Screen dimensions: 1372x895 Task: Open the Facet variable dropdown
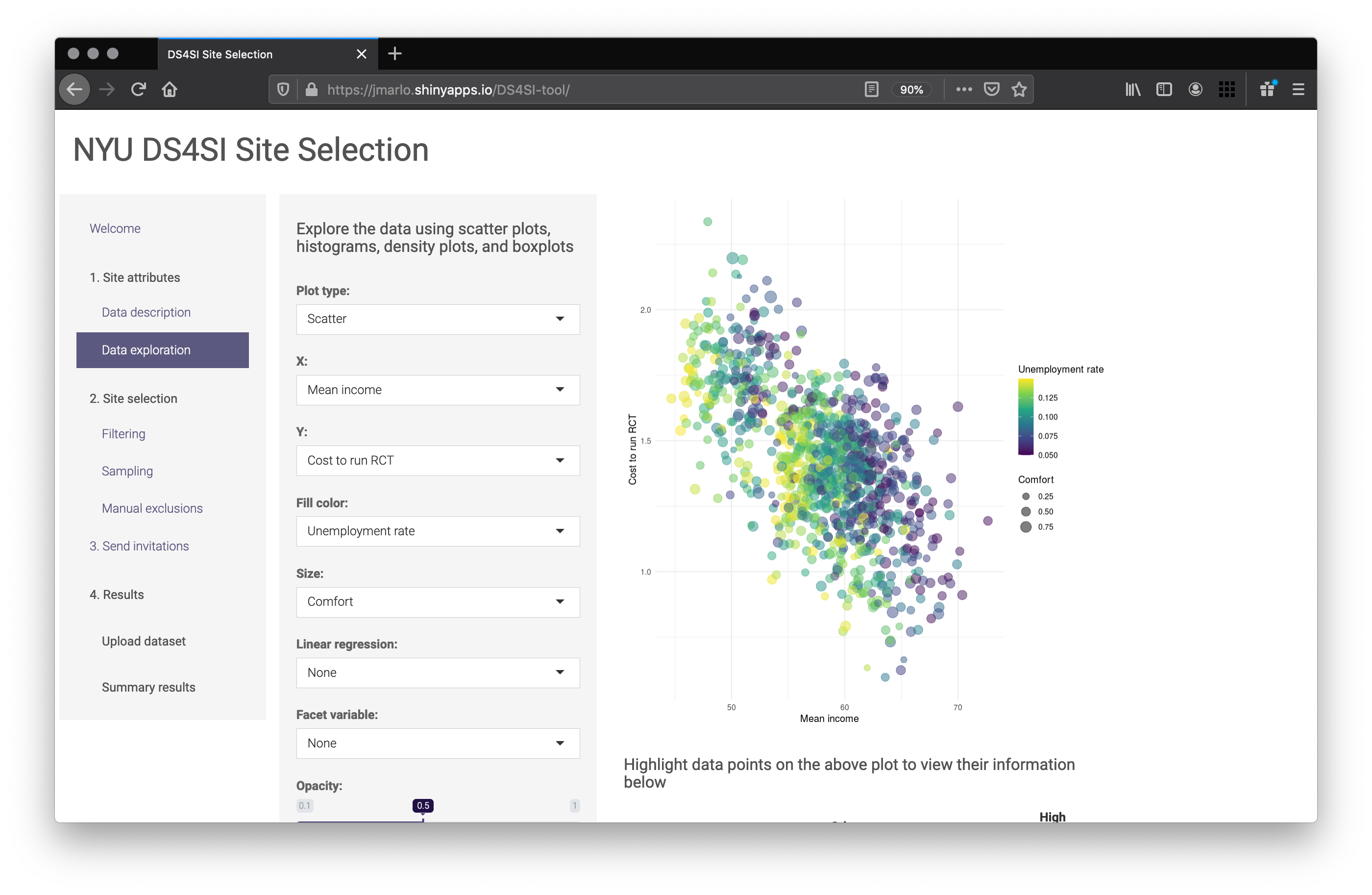[x=438, y=744]
